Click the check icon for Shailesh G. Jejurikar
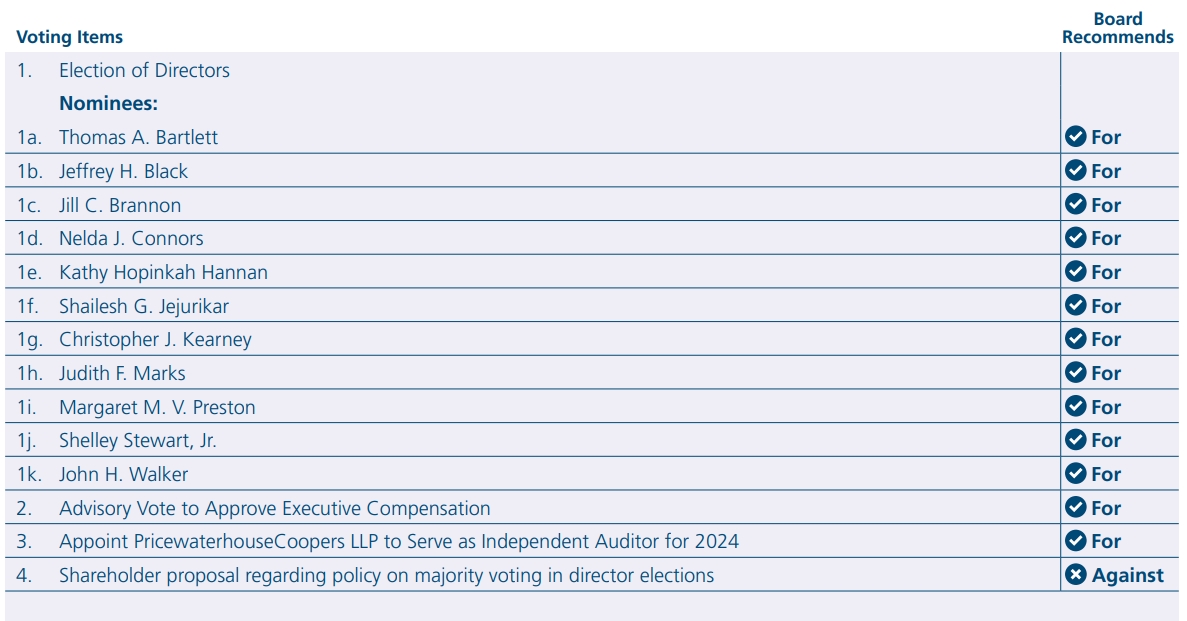The height and width of the screenshot is (621, 1187). tap(1076, 306)
